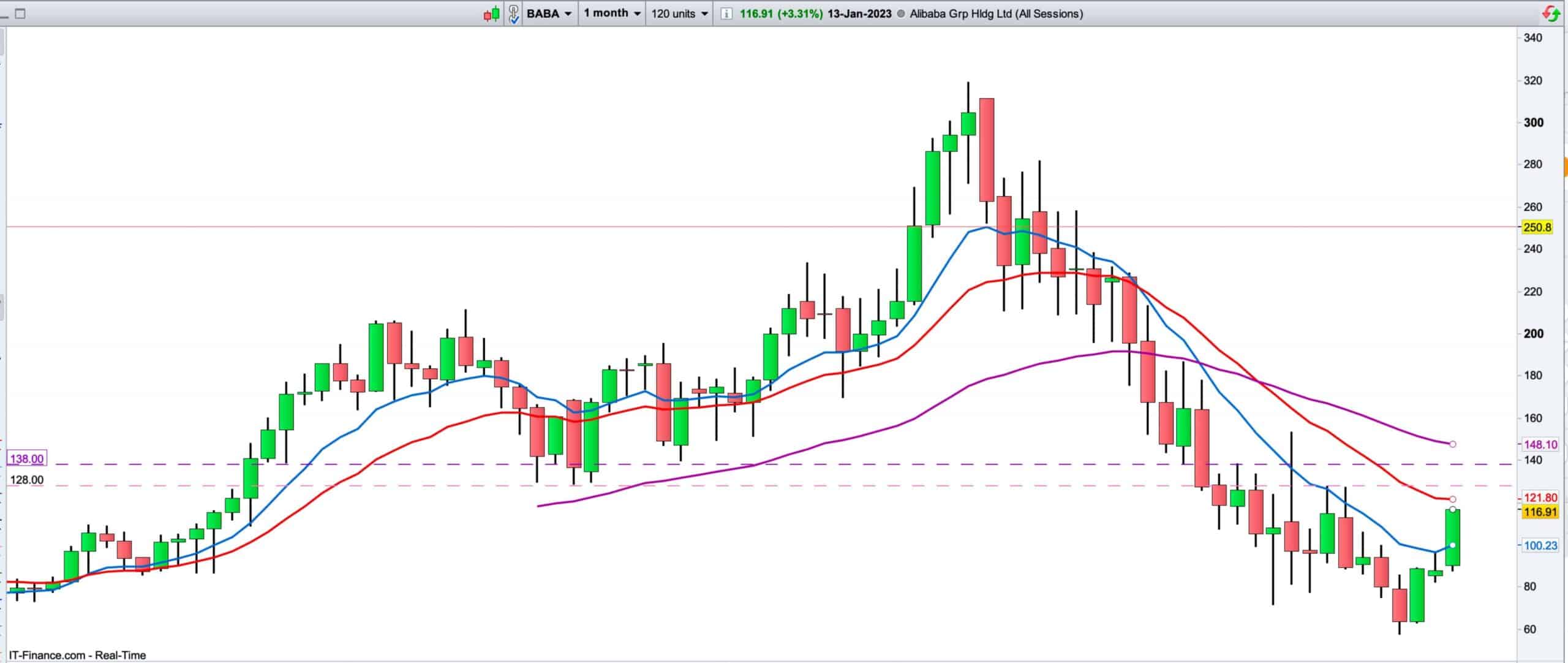Click the 138.00 horizontal line label

tap(27, 459)
